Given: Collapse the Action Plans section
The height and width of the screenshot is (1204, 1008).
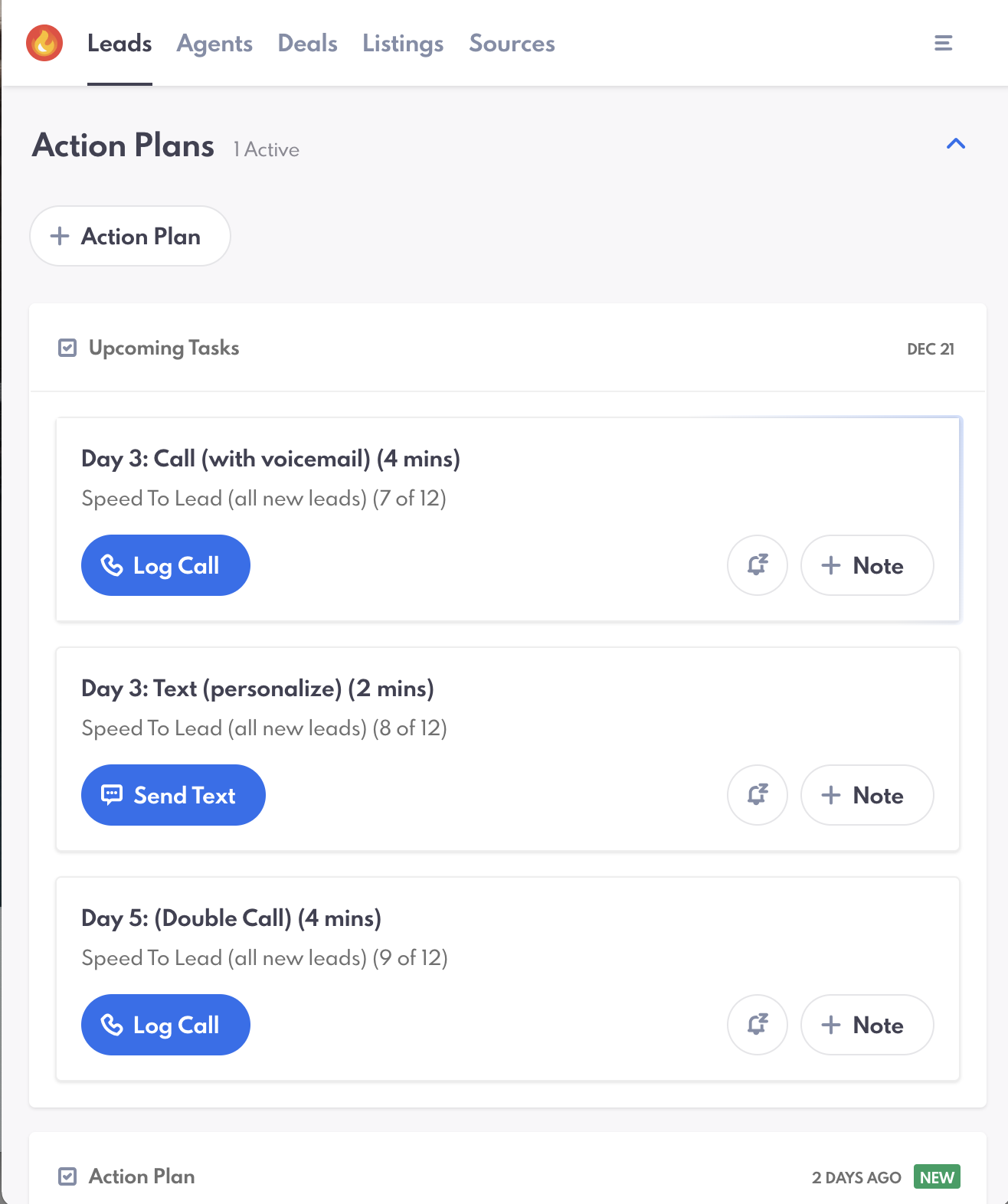Looking at the screenshot, I should (955, 144).
